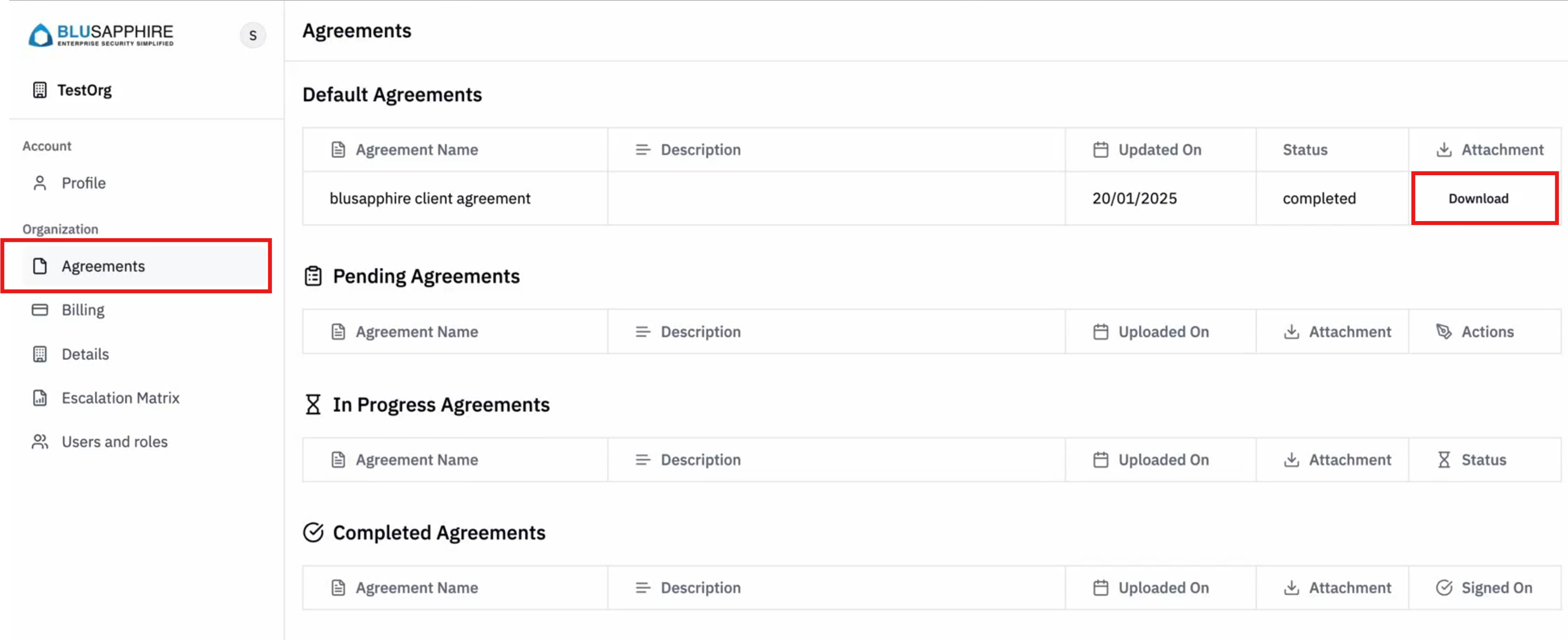Download the blusapphire client agreement
Viewport: 1568px width, 640px height.
[1478, 198]
